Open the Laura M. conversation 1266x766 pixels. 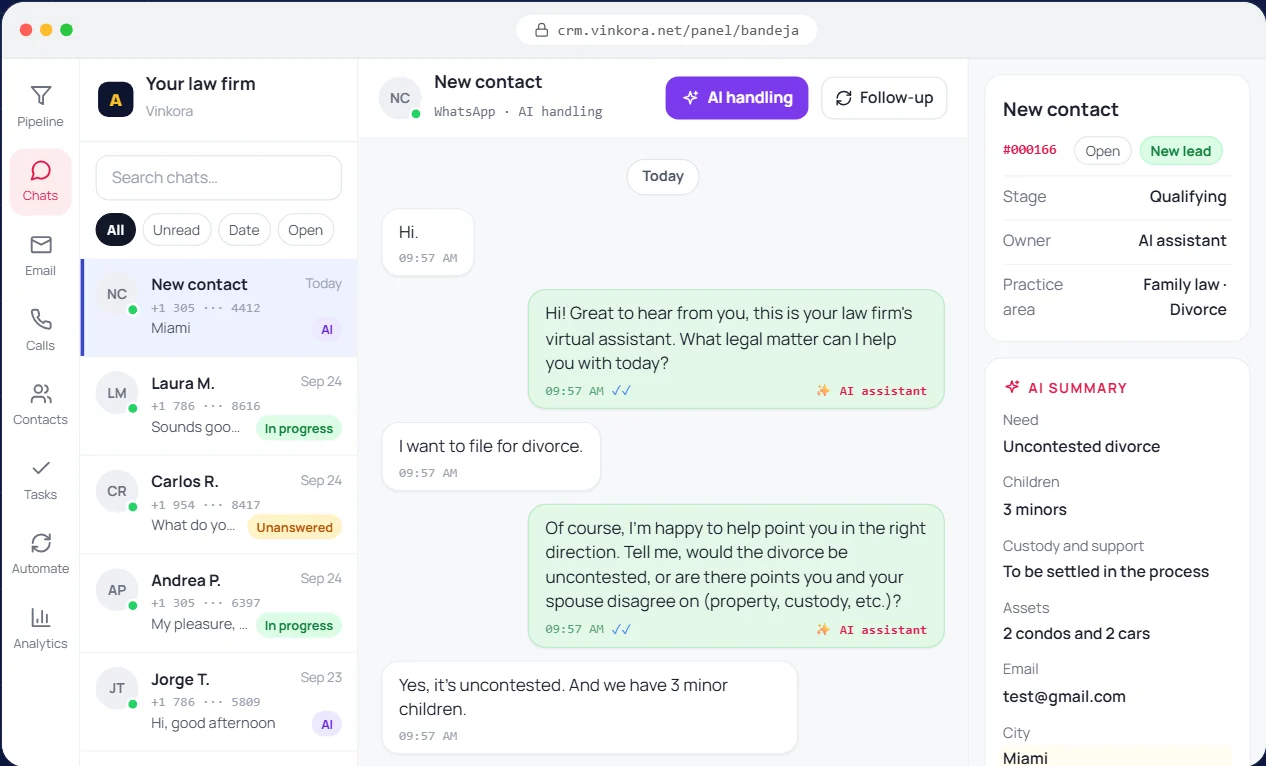(219, 406)
